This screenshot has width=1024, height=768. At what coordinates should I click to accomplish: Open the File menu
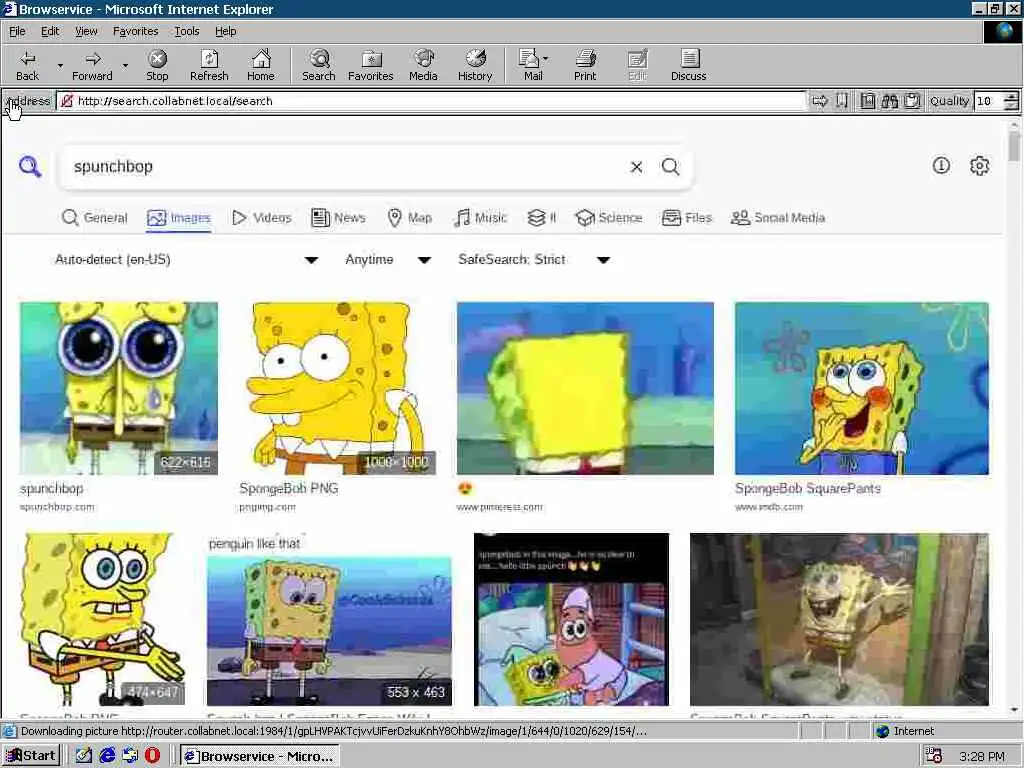(17, 31)
